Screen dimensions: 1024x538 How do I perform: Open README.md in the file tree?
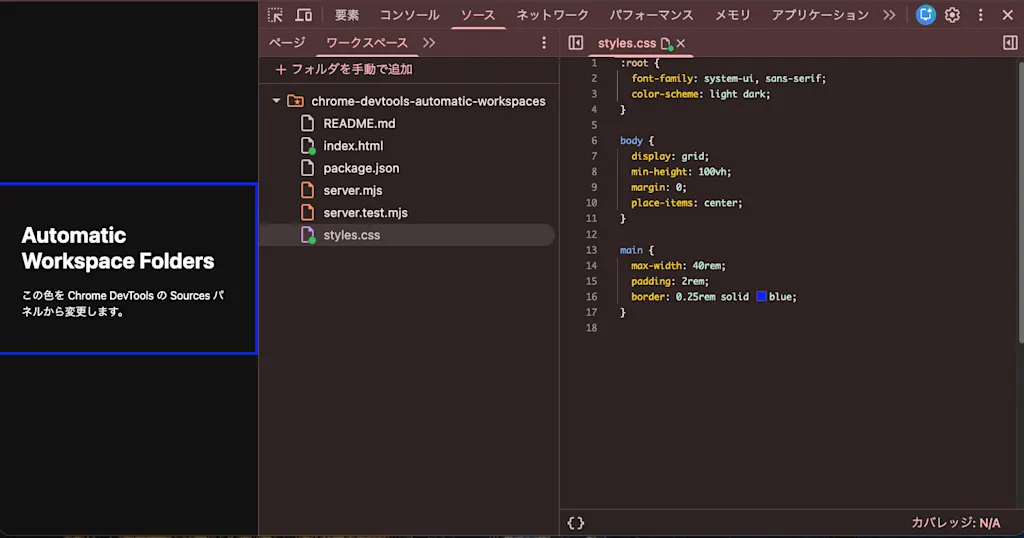coord(359,123)
